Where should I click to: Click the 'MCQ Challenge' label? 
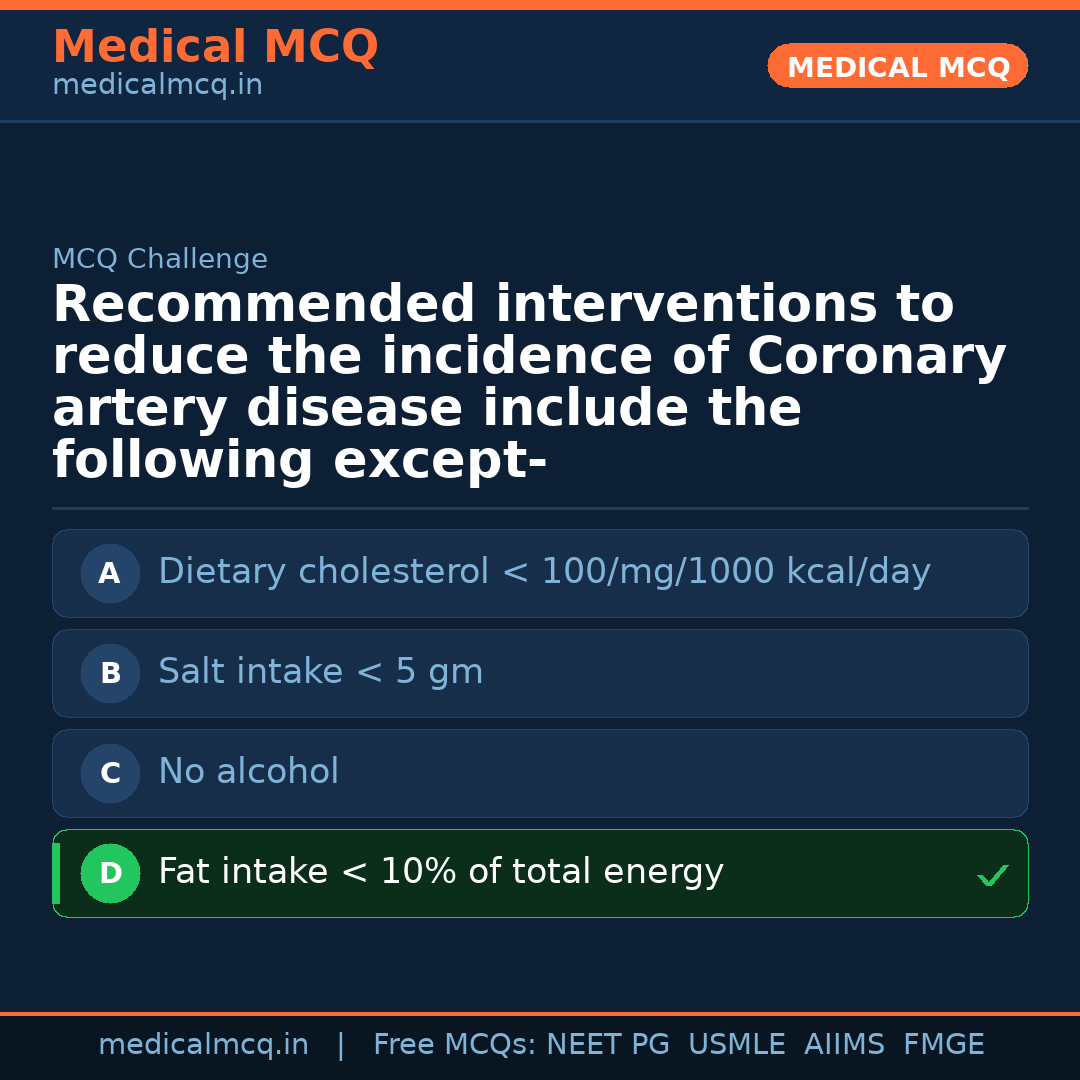click(x=160, y=260)
